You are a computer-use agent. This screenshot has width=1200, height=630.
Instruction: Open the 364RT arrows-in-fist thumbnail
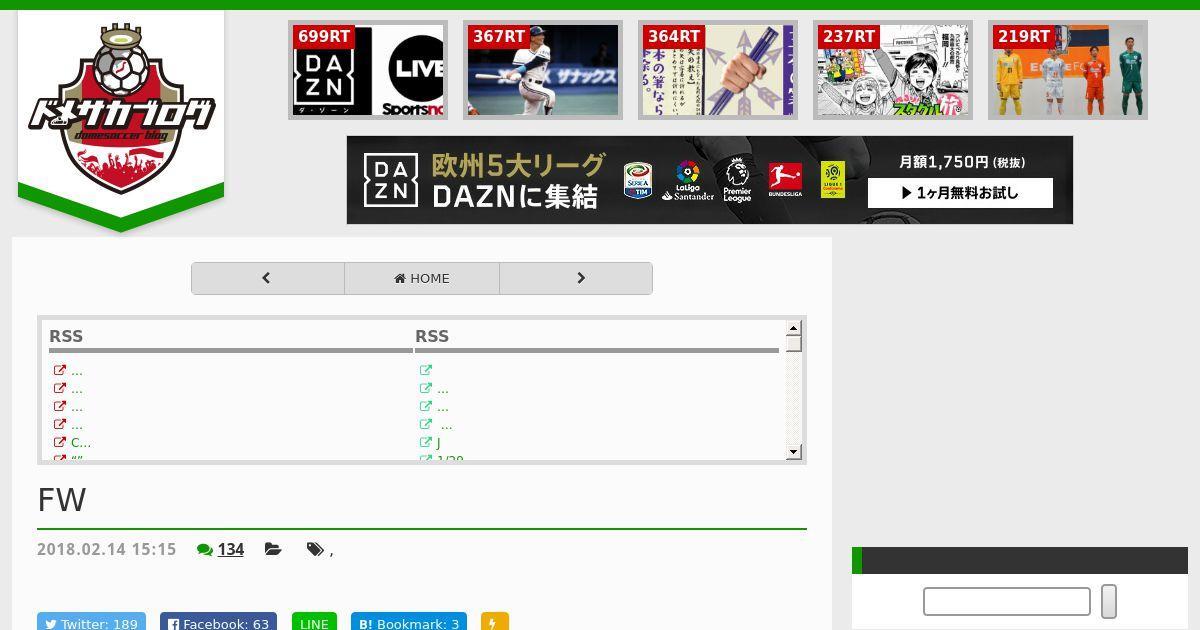tap(718, 70)
